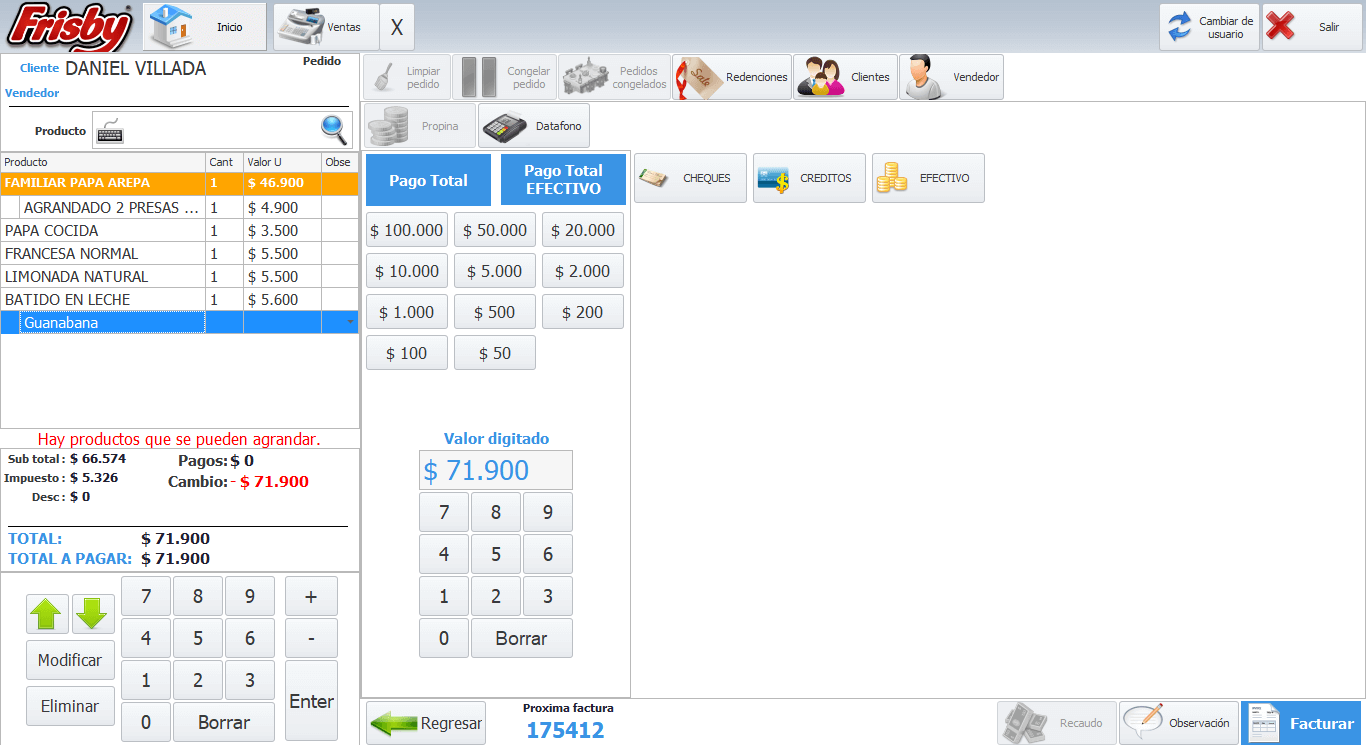Click Pago Total button

(428, 180)
